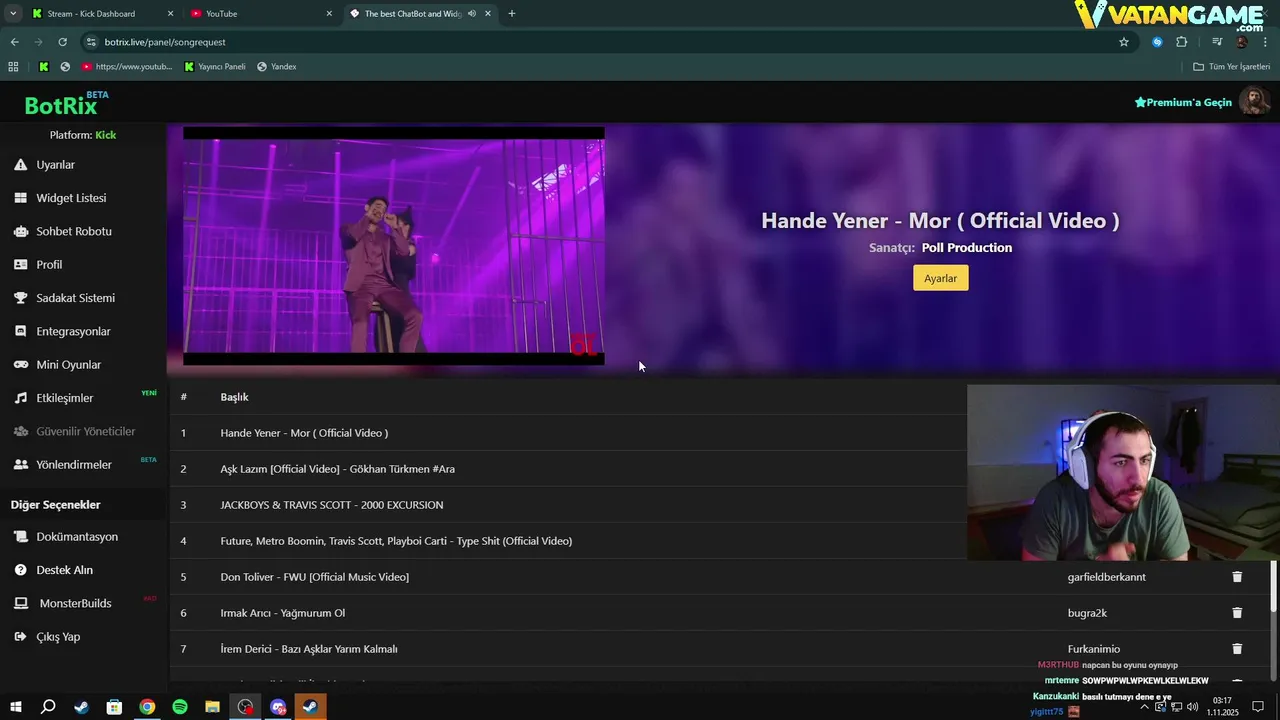Show hidden system tray icons
The image size is (1280, 720).
click(x=1145, y=707)
